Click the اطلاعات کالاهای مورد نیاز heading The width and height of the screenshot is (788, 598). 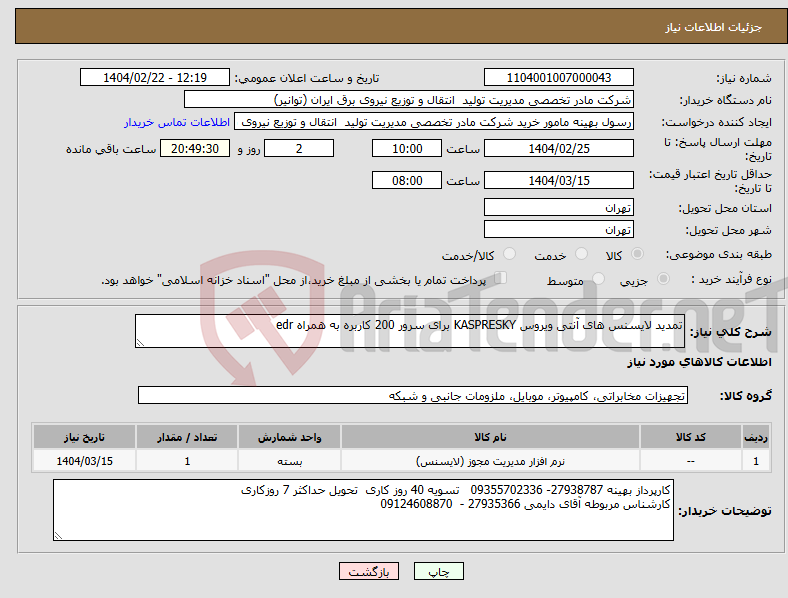pos(699,362)
